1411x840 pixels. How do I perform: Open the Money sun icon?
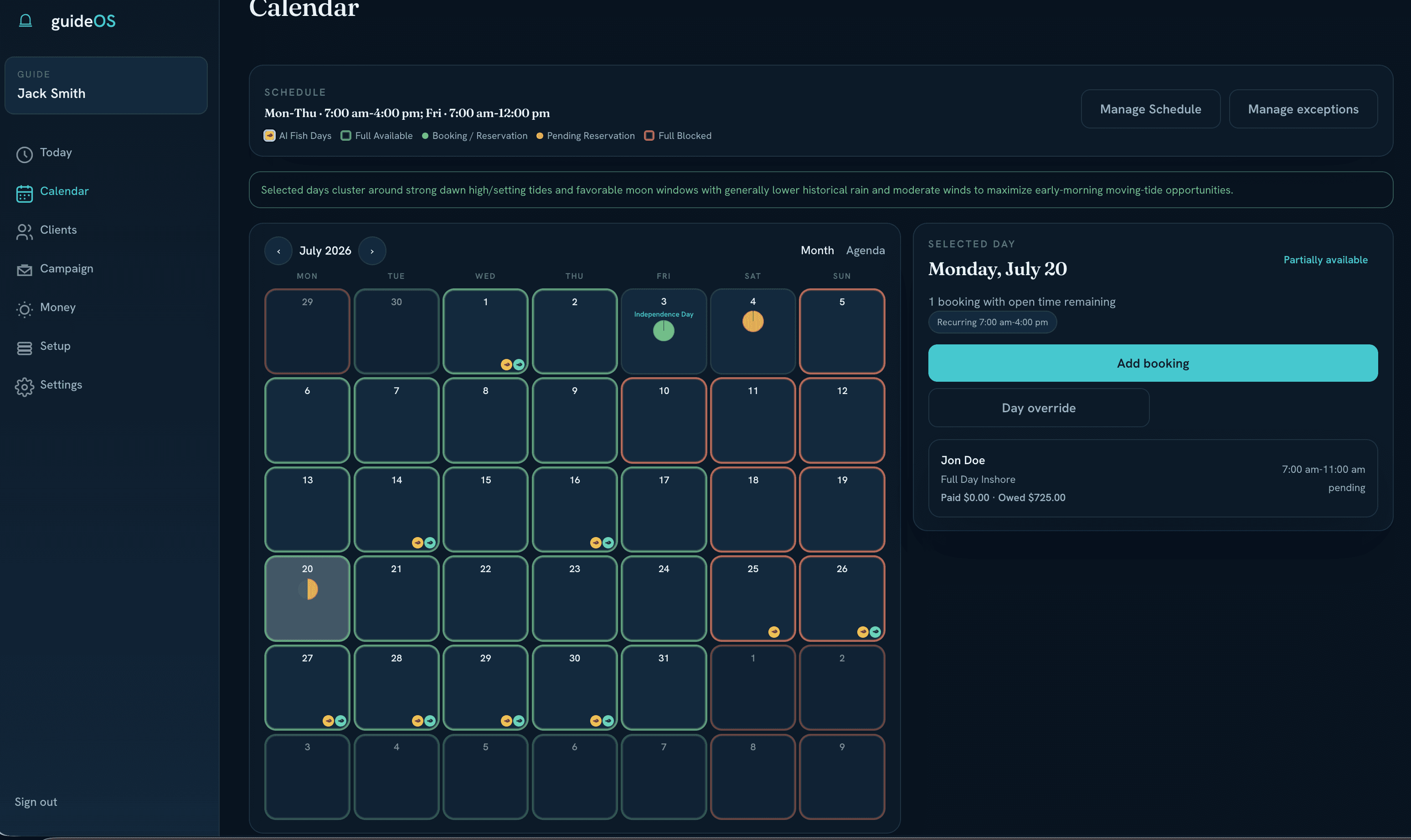click(x=24, y=309)
